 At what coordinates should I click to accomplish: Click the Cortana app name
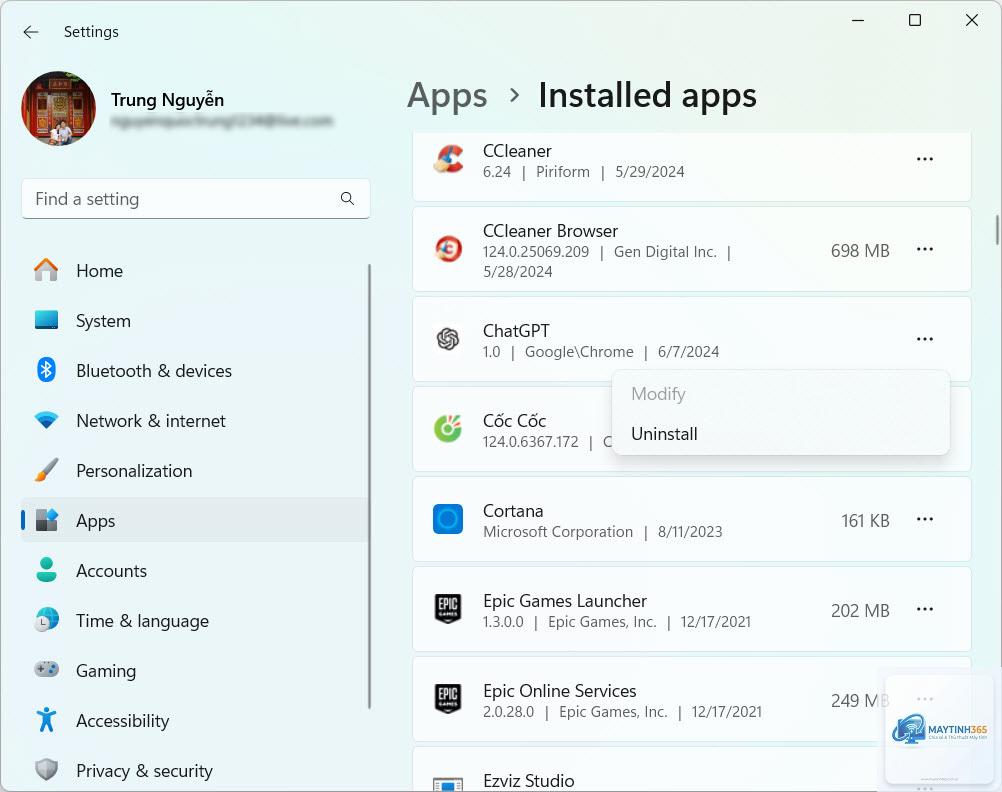513,511
